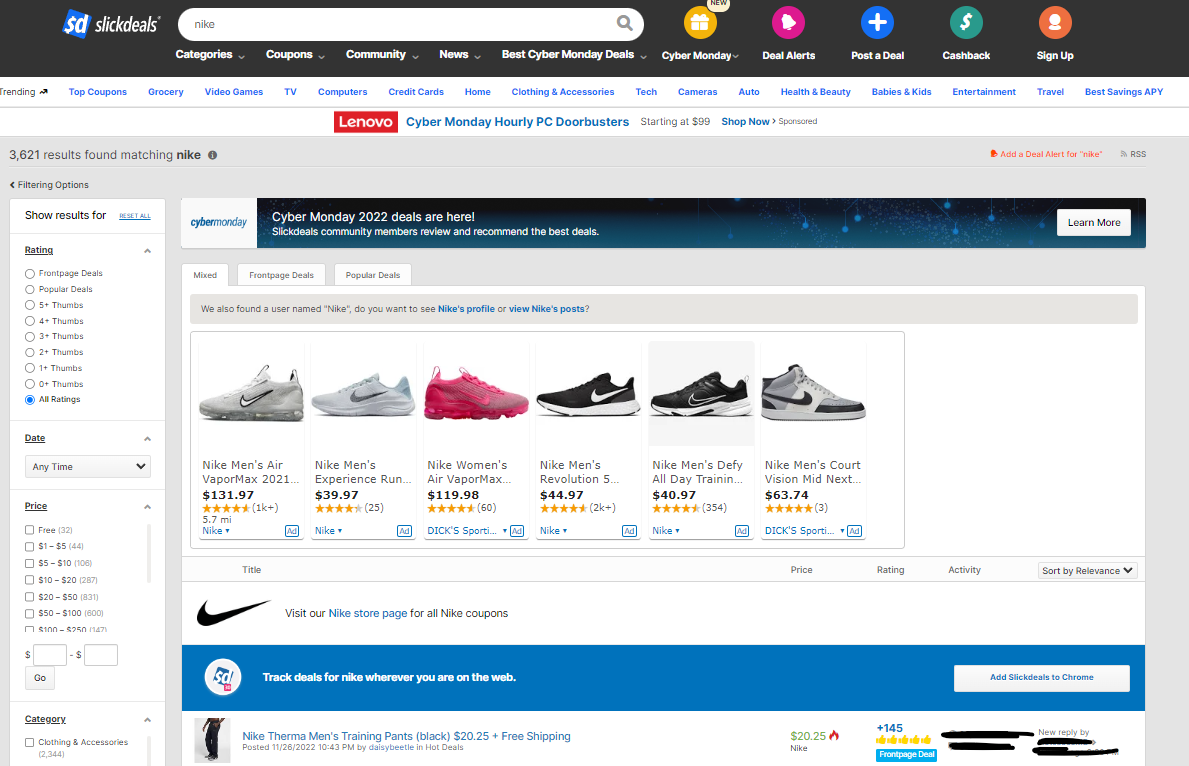Viewport: 1189px width, 766px height.
Task: Open the Cyber Monday gift icon
Action: pos(700,23)
